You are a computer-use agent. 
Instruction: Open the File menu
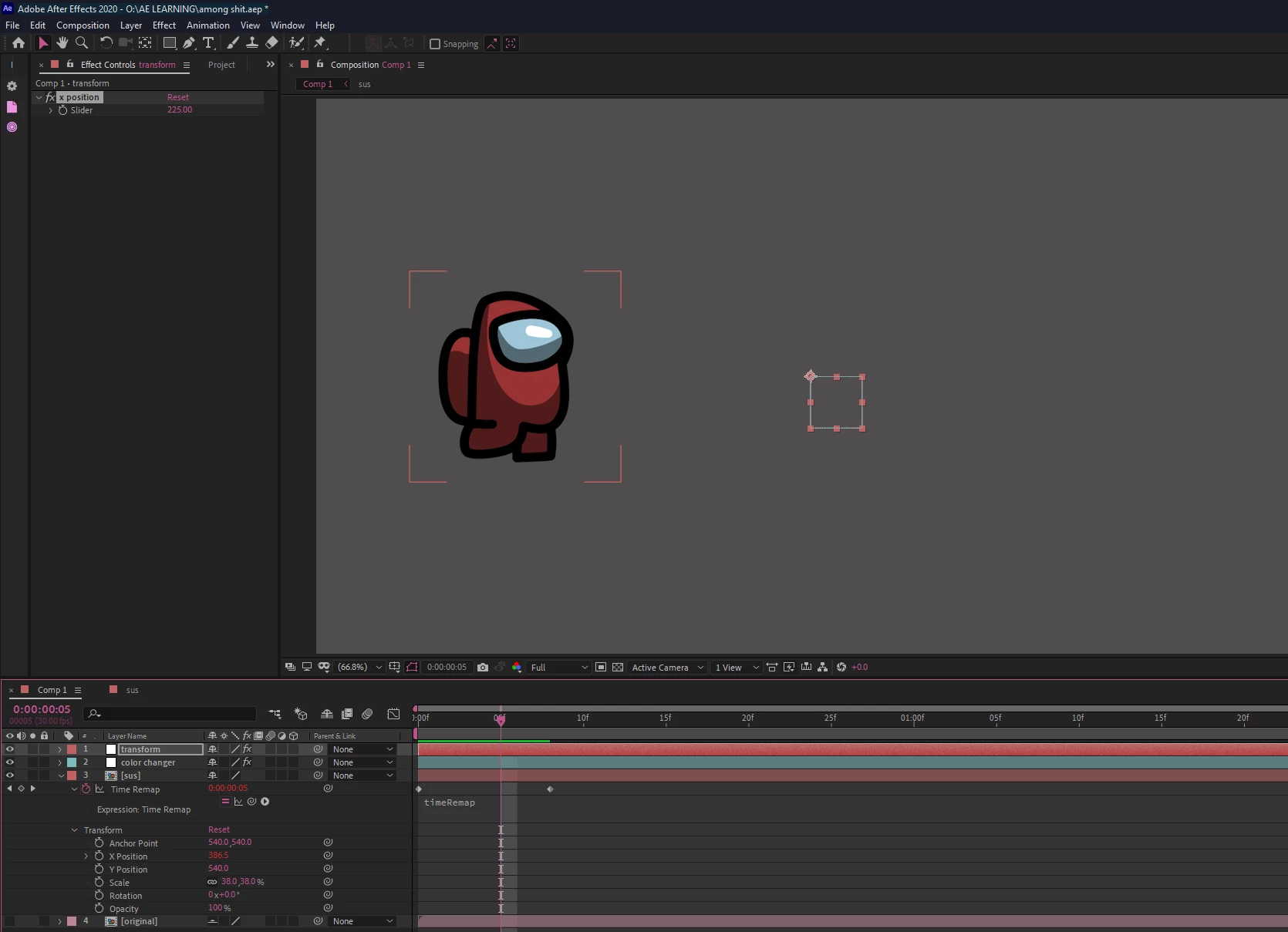tap(12, 25)
